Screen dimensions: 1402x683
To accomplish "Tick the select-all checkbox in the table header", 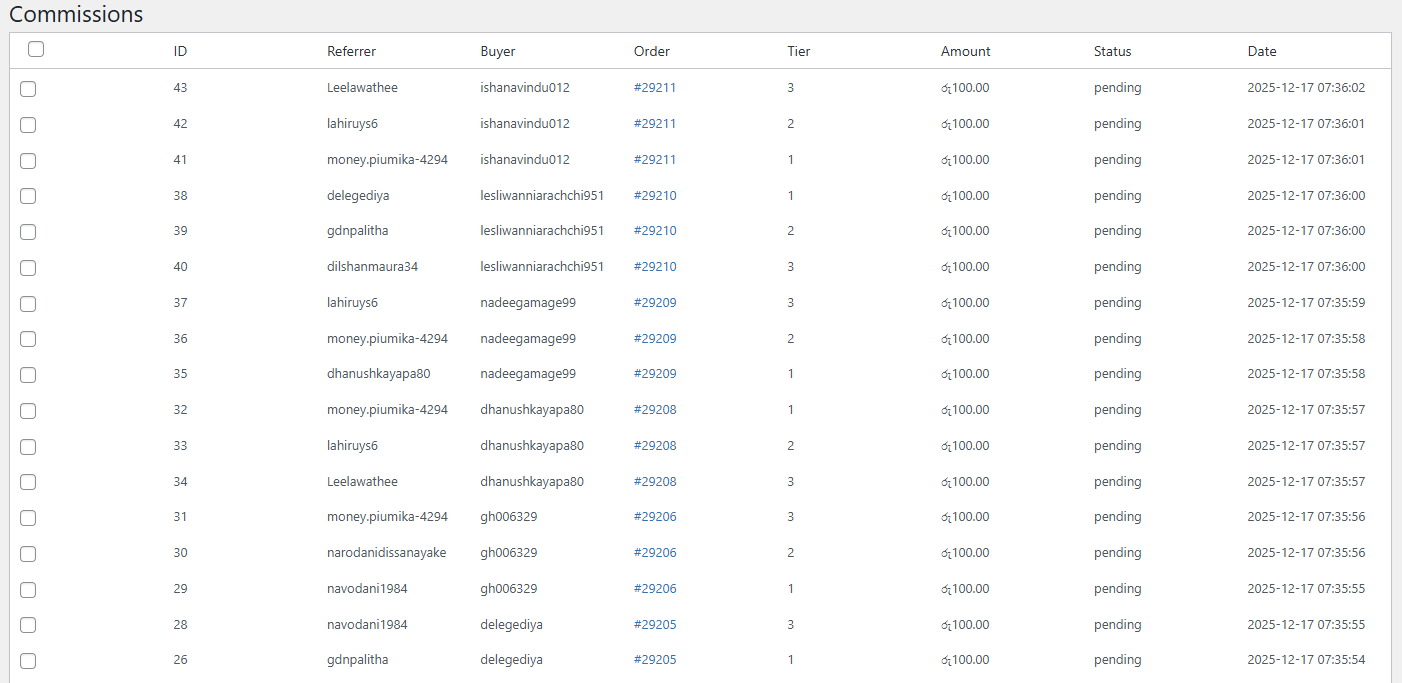I will coord(36,49).
